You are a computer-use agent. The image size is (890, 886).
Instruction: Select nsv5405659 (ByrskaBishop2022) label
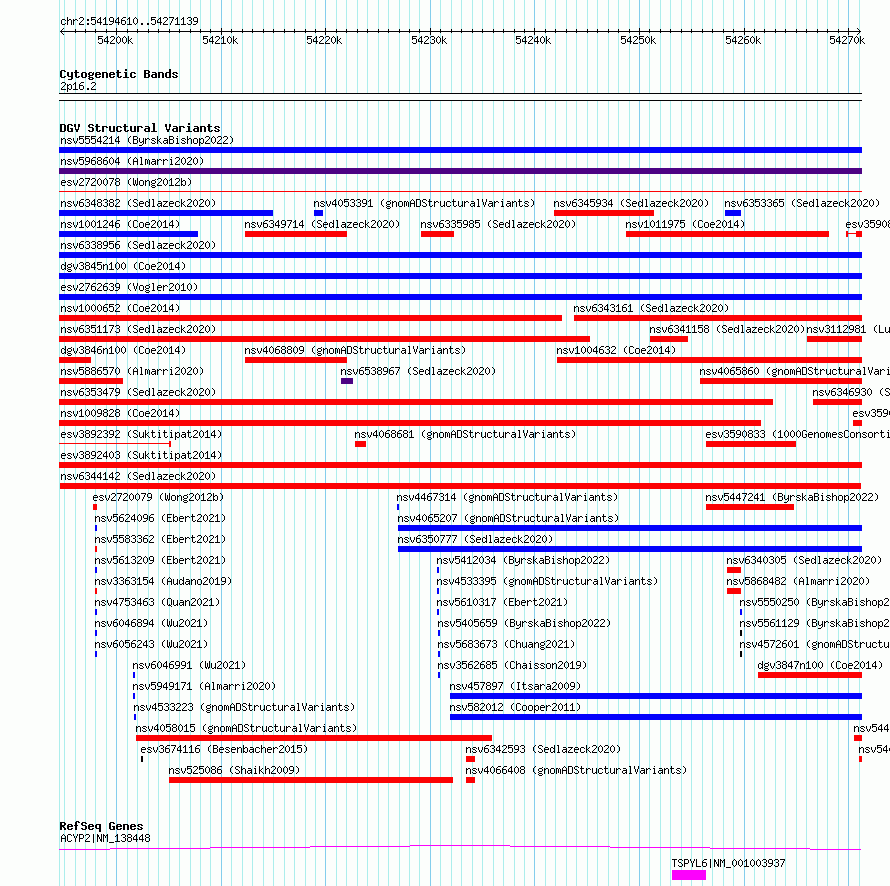(524, 623)
